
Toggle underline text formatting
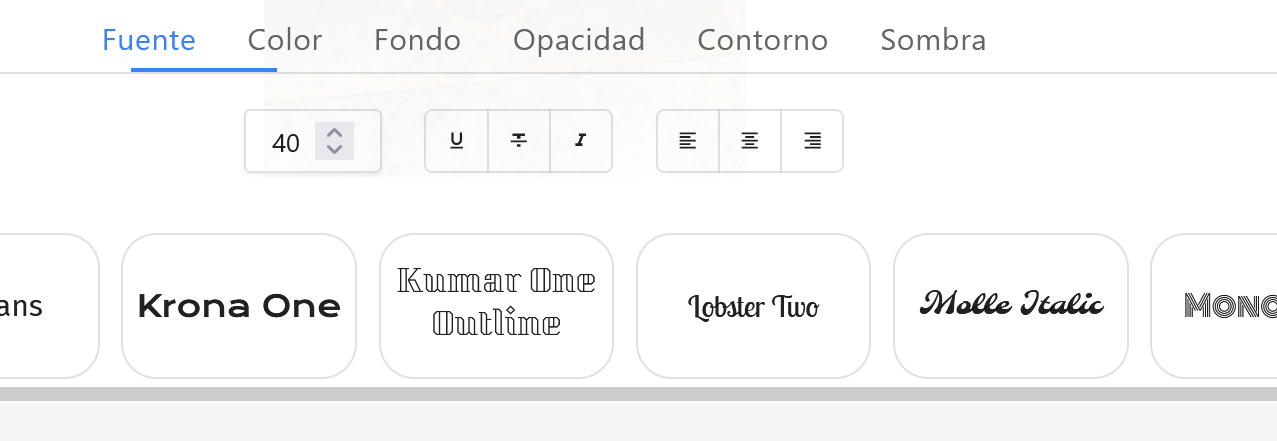click(457, 141)
